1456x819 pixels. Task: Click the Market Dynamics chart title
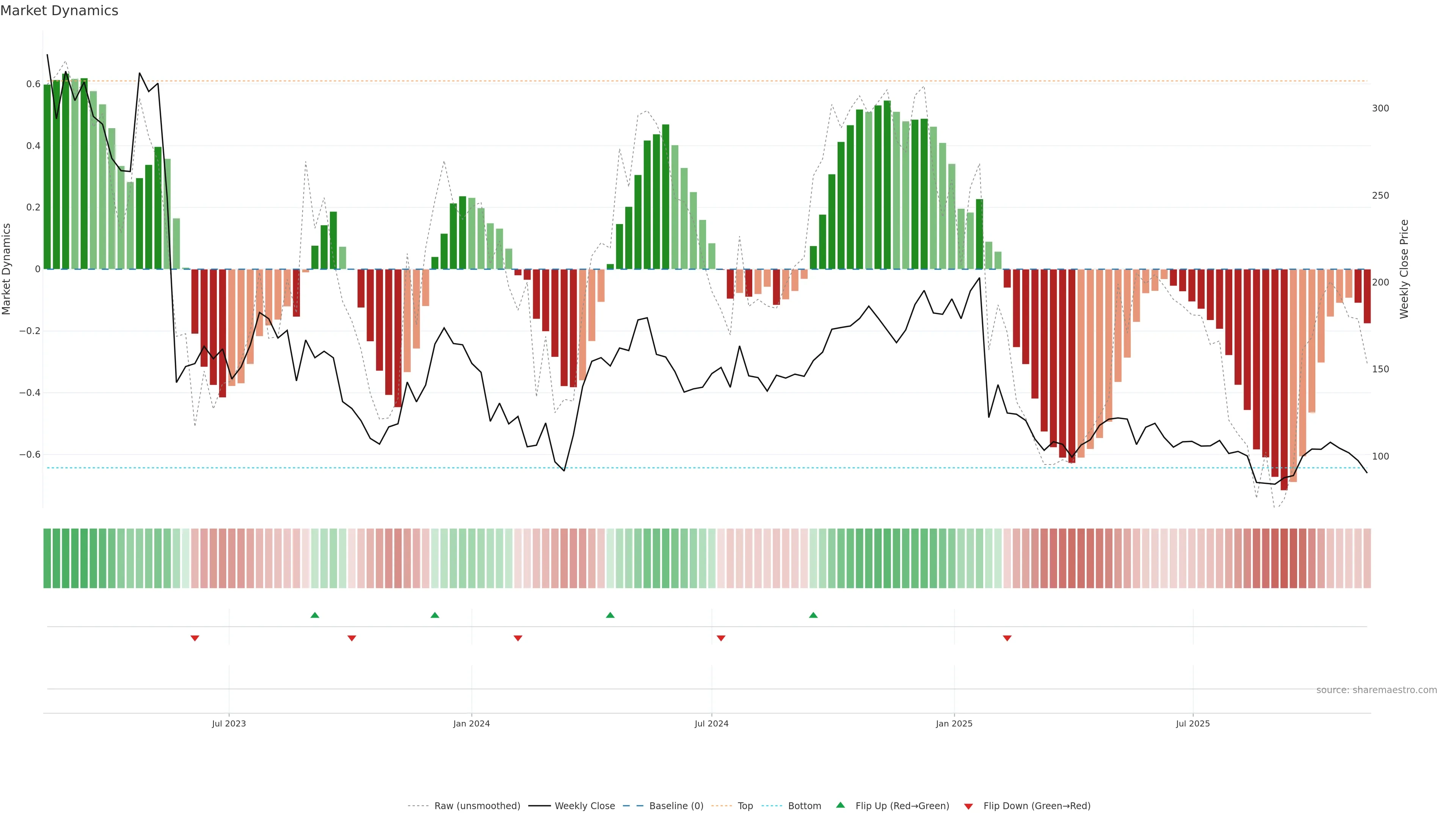[60, 11]
